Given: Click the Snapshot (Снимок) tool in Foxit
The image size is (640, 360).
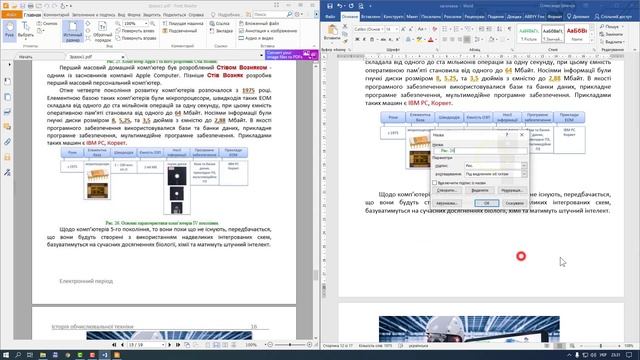Looking at the screenshot, I should [x=47, y=24].
